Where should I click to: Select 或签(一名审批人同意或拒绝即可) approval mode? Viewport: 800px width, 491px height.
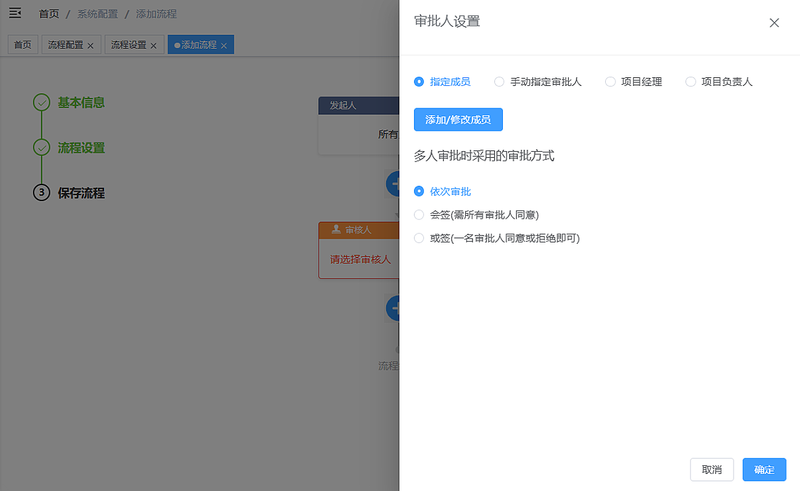[496, 238]
